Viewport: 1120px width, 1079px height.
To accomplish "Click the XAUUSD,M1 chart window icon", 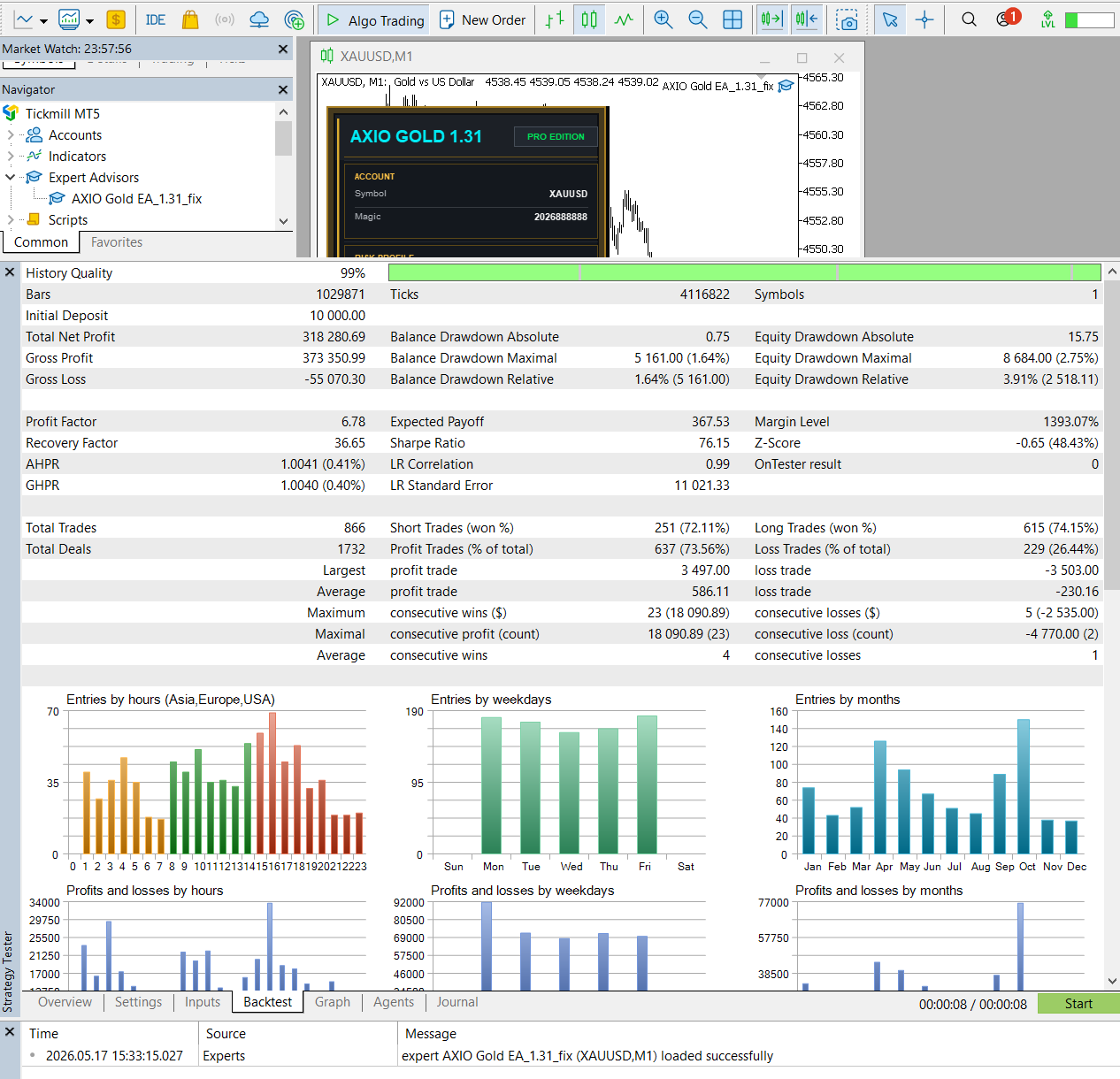I will click(x=326, y=56).
